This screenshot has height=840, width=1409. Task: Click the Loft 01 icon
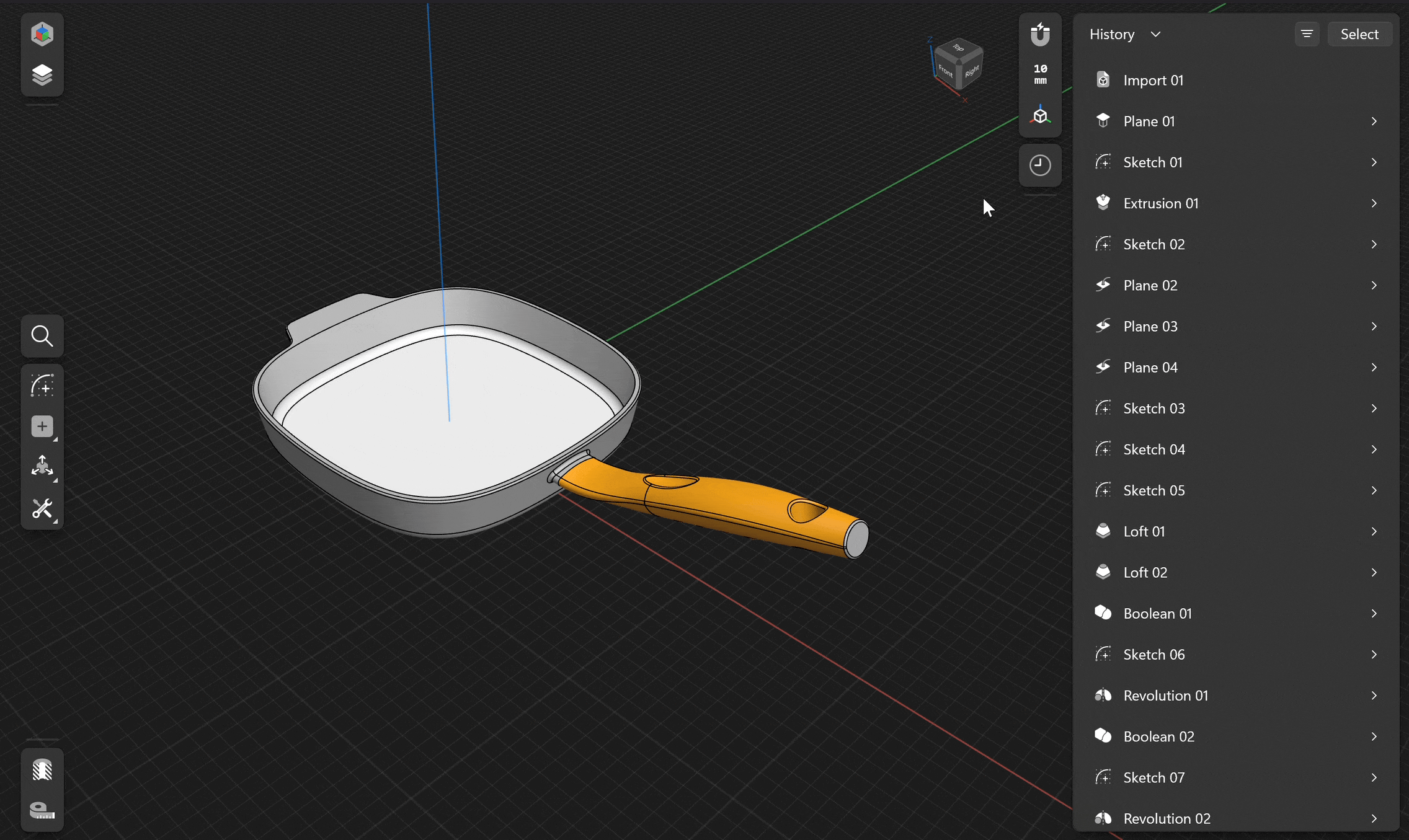point(1103,531)
